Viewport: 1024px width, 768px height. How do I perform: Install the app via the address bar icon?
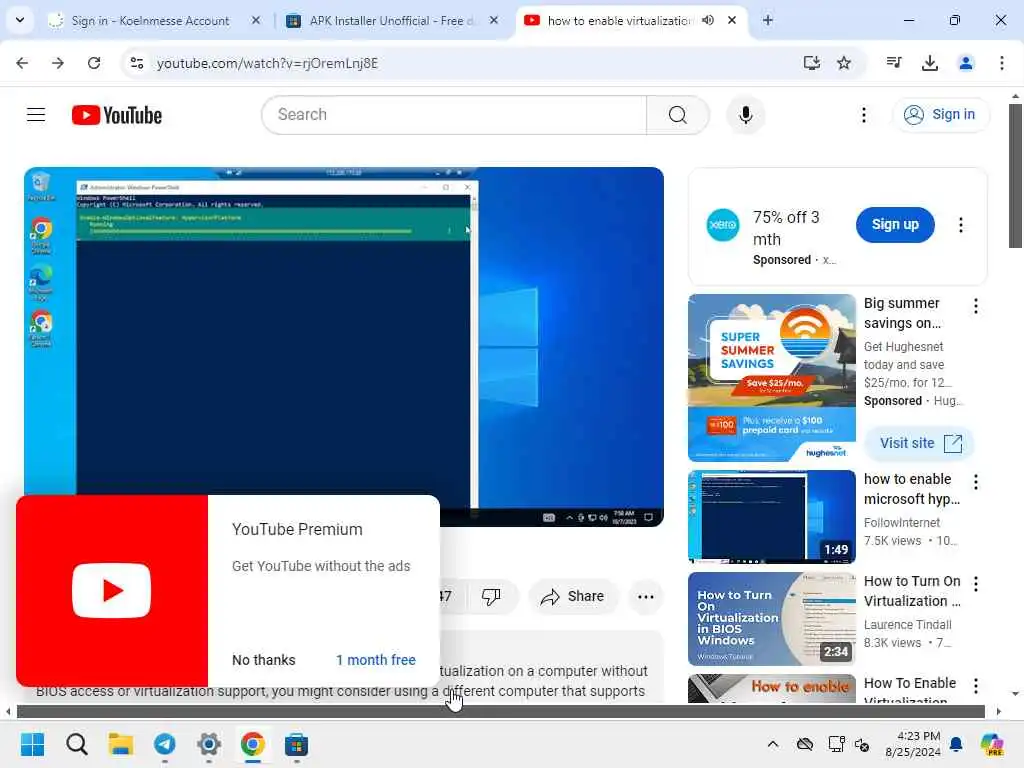click(x=811, y=63)
